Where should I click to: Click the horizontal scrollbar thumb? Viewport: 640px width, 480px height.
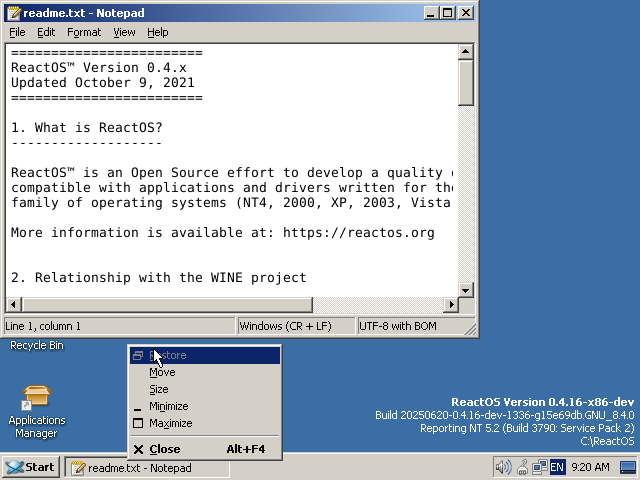[x=167, y=304]
